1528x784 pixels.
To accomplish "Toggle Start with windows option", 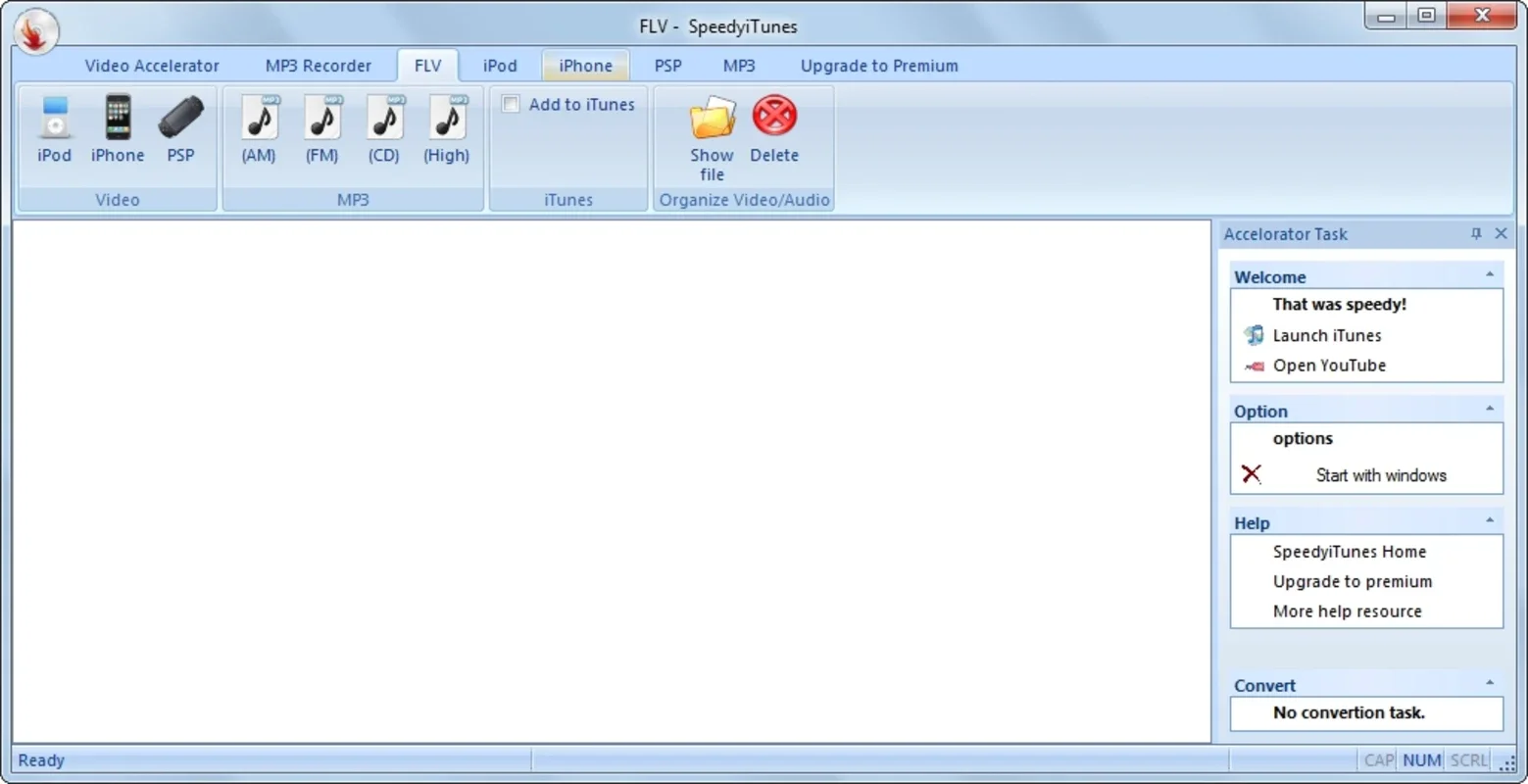I will click(1381, 475).
